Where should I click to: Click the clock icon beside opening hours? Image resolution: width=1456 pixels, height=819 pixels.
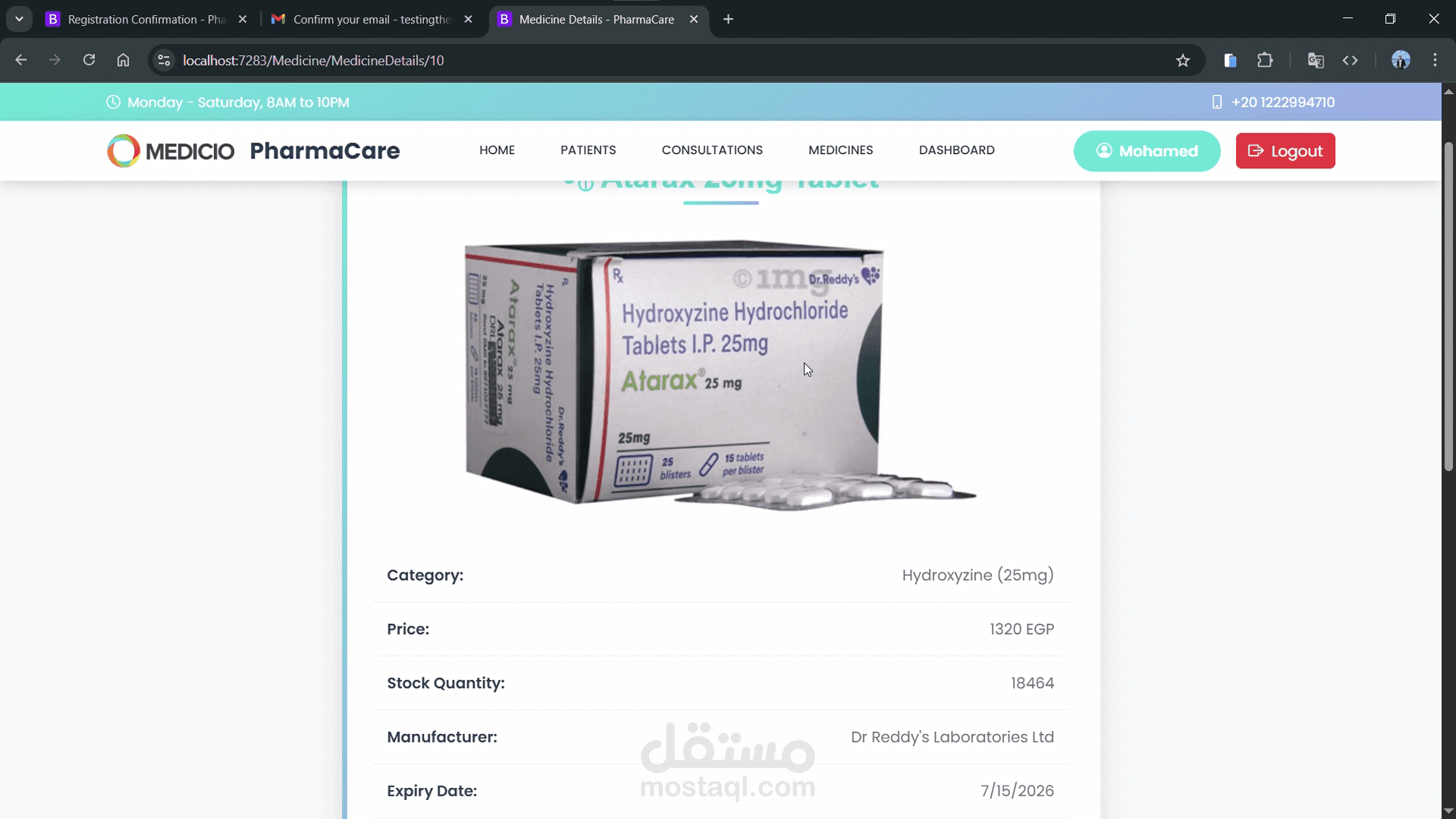[x=113, y=102]
